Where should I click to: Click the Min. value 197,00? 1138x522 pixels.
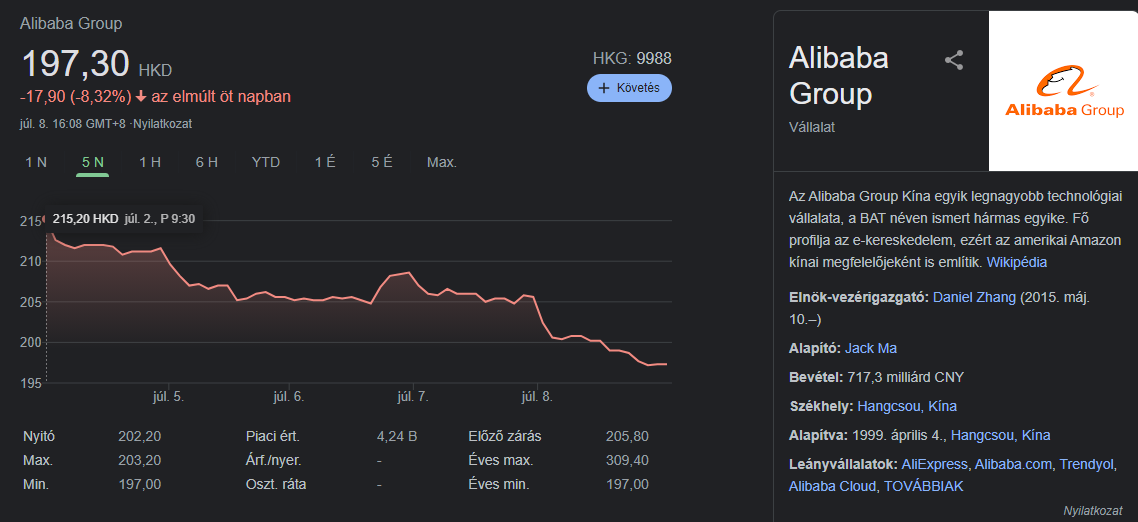point(139,484)
